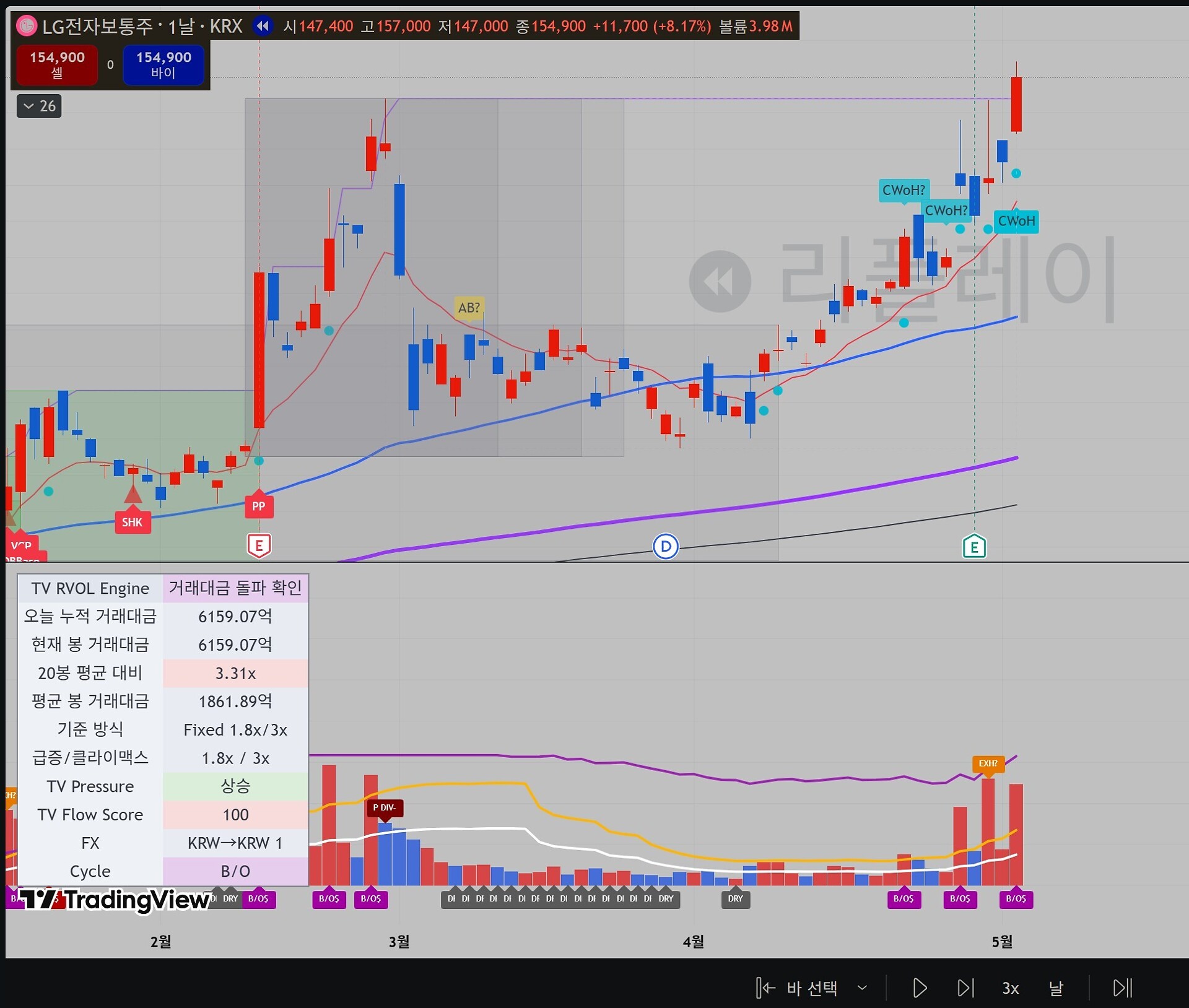Click the red 154,900 셀 sell button

coord(57,64)
